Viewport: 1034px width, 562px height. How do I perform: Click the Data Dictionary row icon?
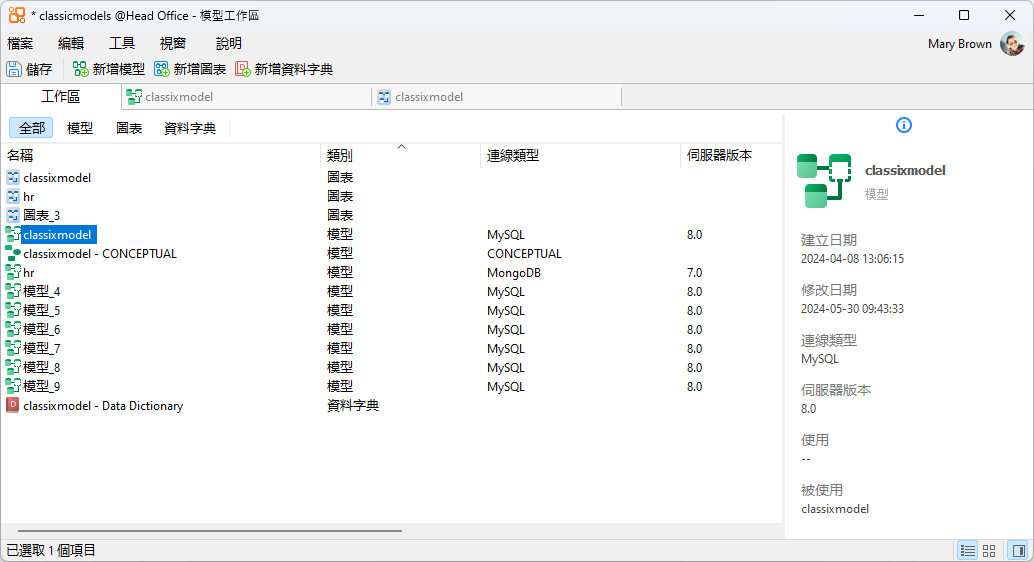[13, 405]
